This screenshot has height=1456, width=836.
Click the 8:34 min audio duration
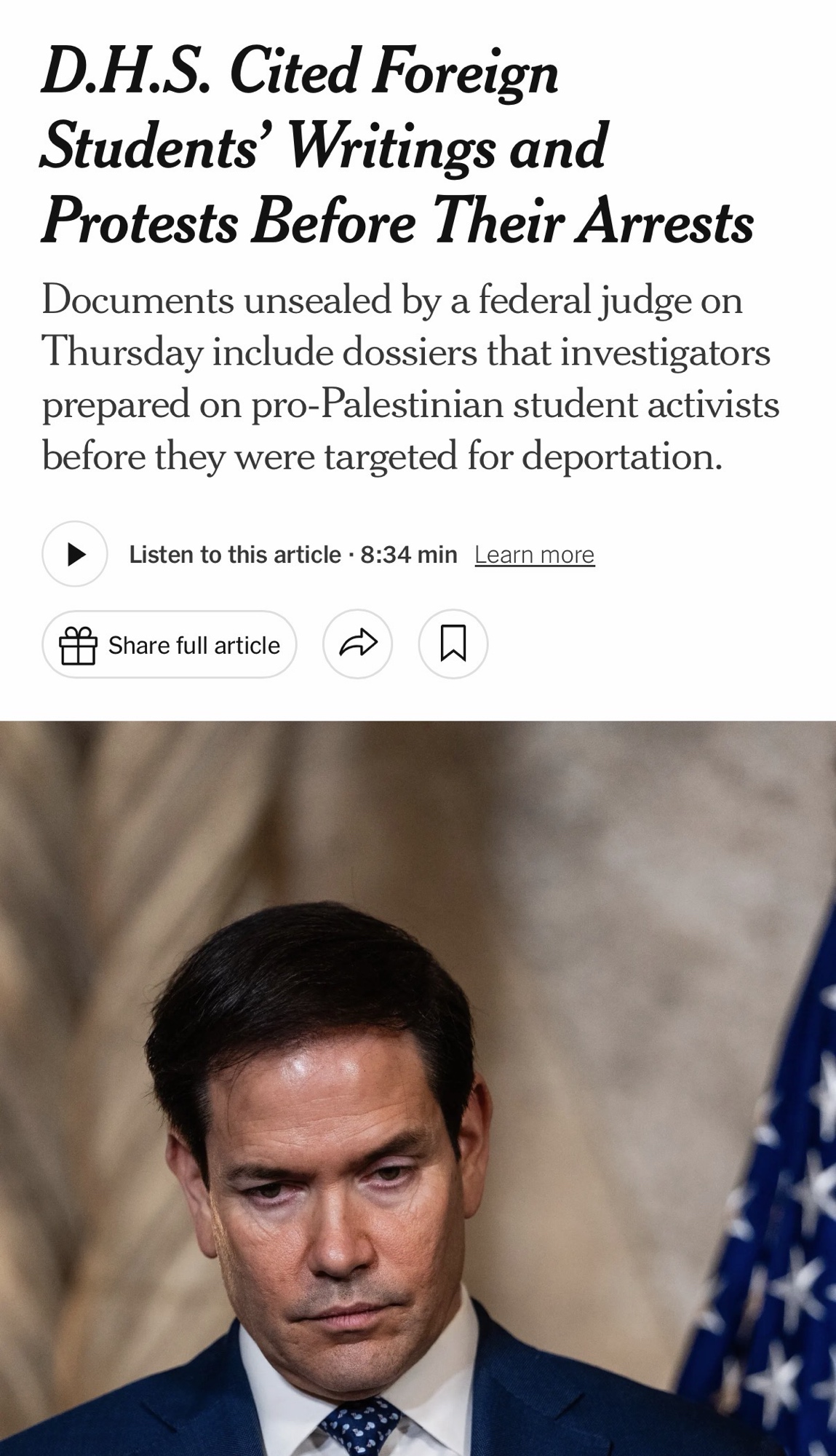[409, 555]
